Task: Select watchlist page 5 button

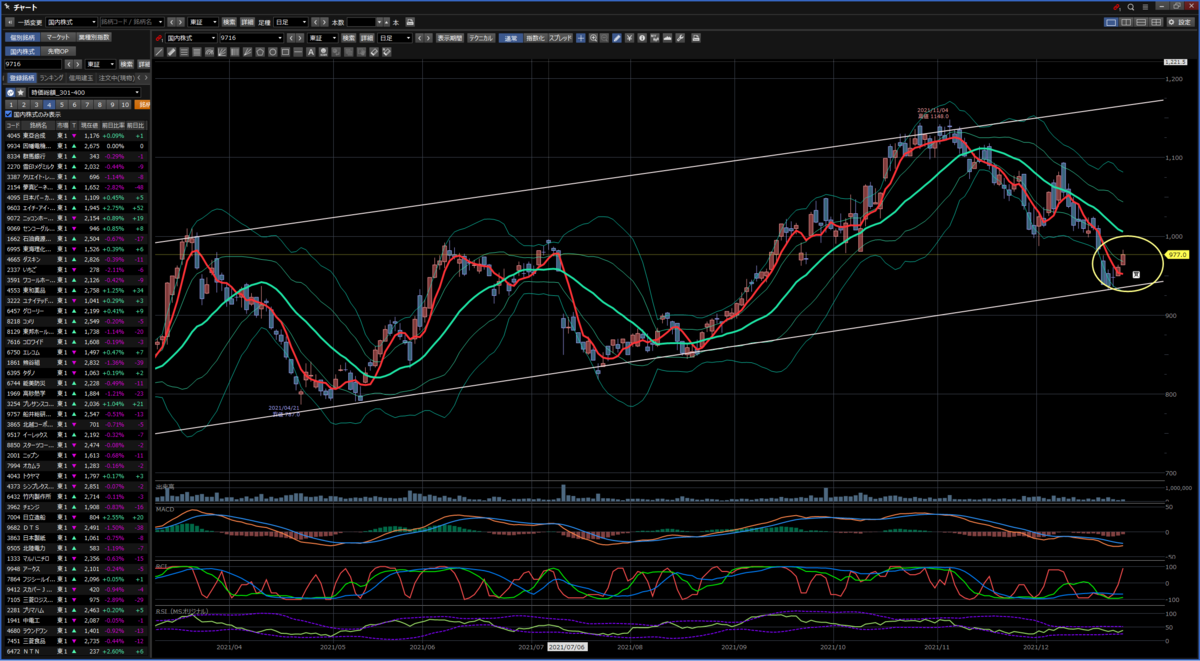Action: [x=61, y=104]
